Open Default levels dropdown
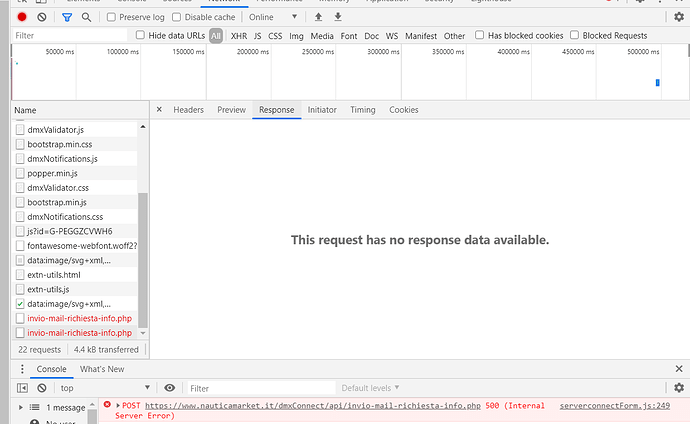 (x=370, y=388)
